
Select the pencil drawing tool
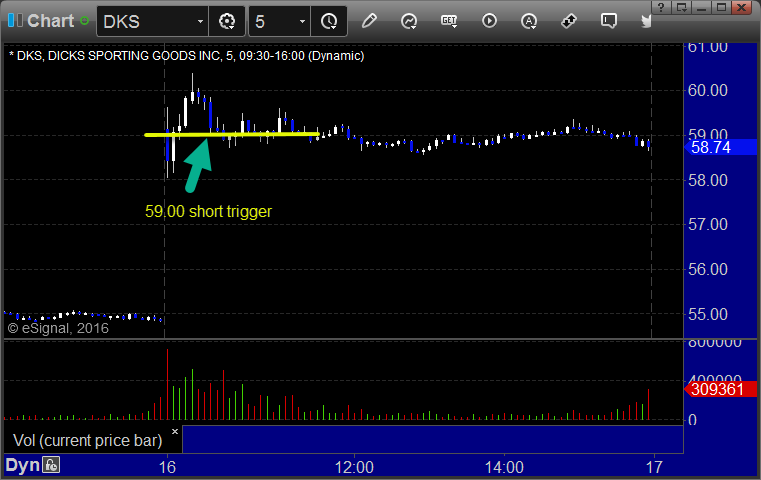(x=369, y=21)
